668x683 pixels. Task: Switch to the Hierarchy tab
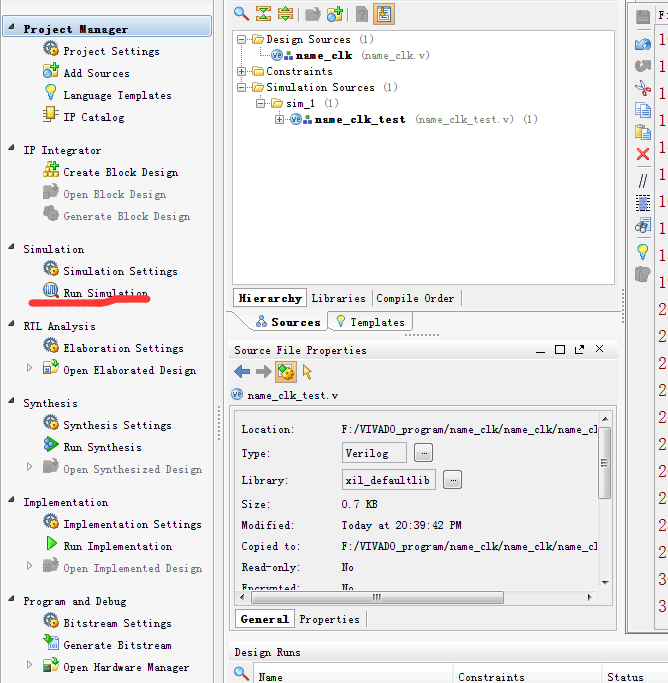[270, 298]
